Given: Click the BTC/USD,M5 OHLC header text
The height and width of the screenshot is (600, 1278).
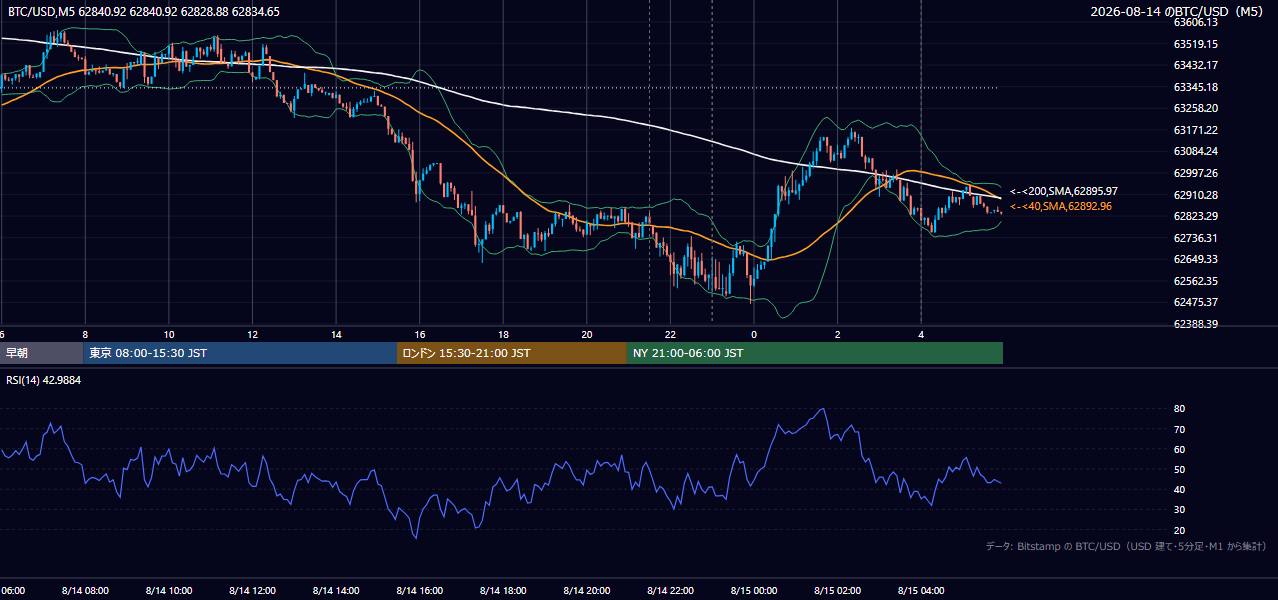Looking at the screenshot, I should point(143,12).
